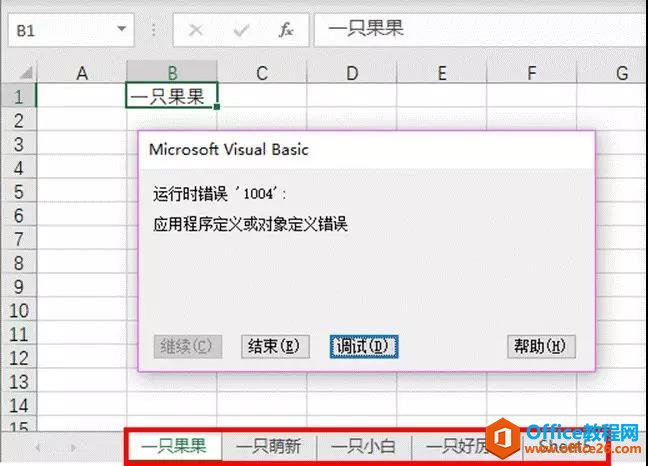648x466 pixels.
Task: Select row 1 header
Action: pyautogui.click(x=18, y=95)
